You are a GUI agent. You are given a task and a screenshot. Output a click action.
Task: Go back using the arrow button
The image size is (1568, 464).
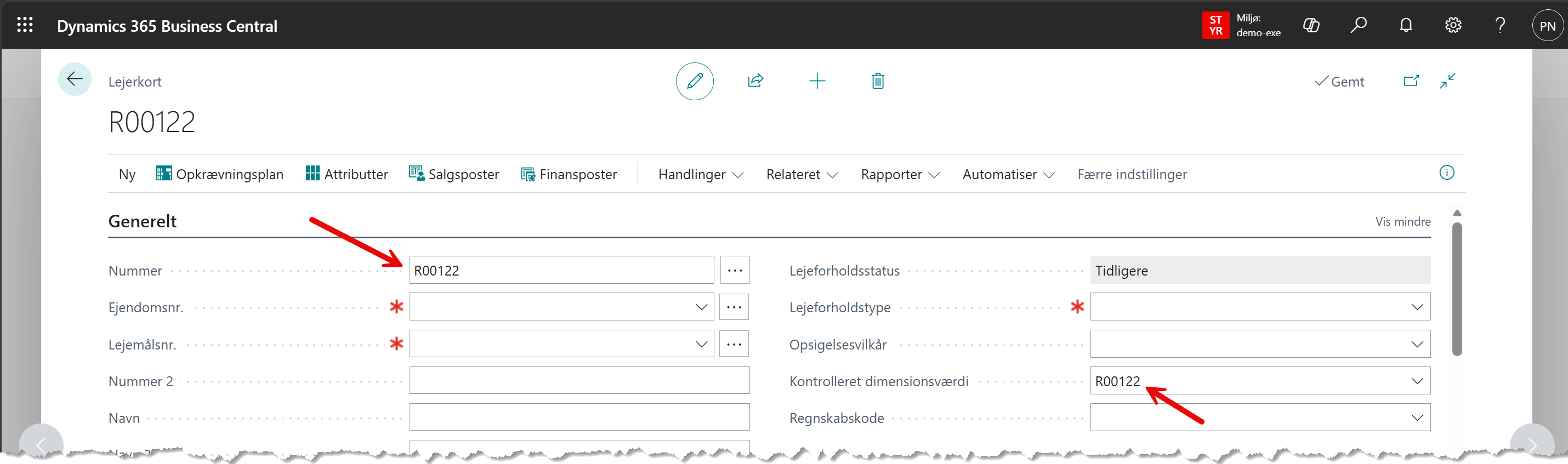(75, 79)
